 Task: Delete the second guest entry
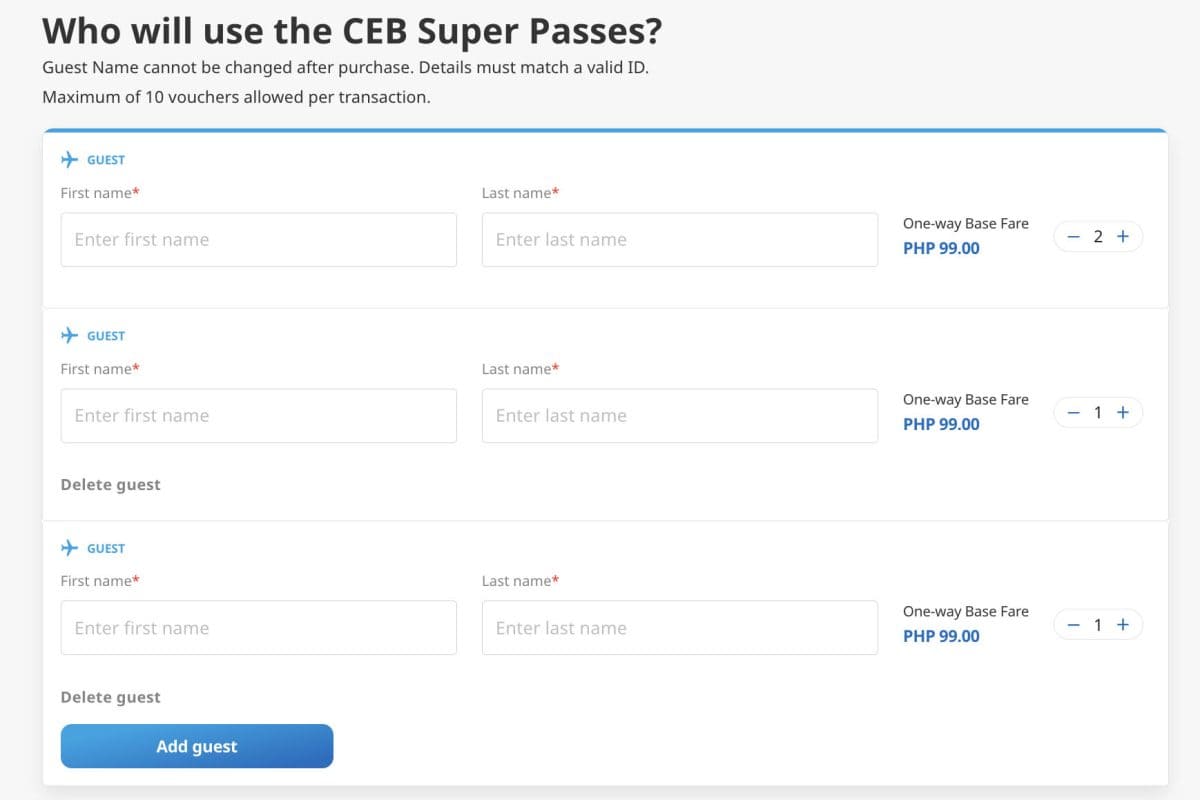pyautogui.click(x=110, y=485)
